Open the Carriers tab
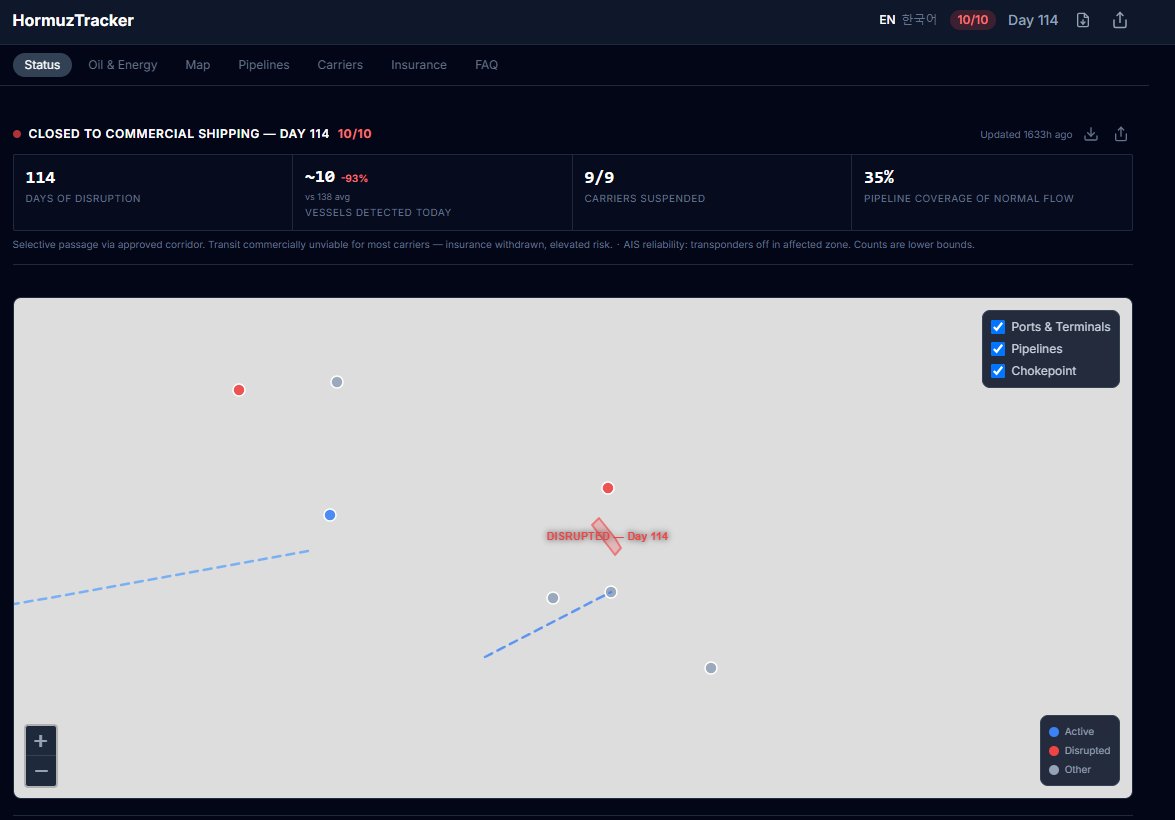 [x=340, y=64]
